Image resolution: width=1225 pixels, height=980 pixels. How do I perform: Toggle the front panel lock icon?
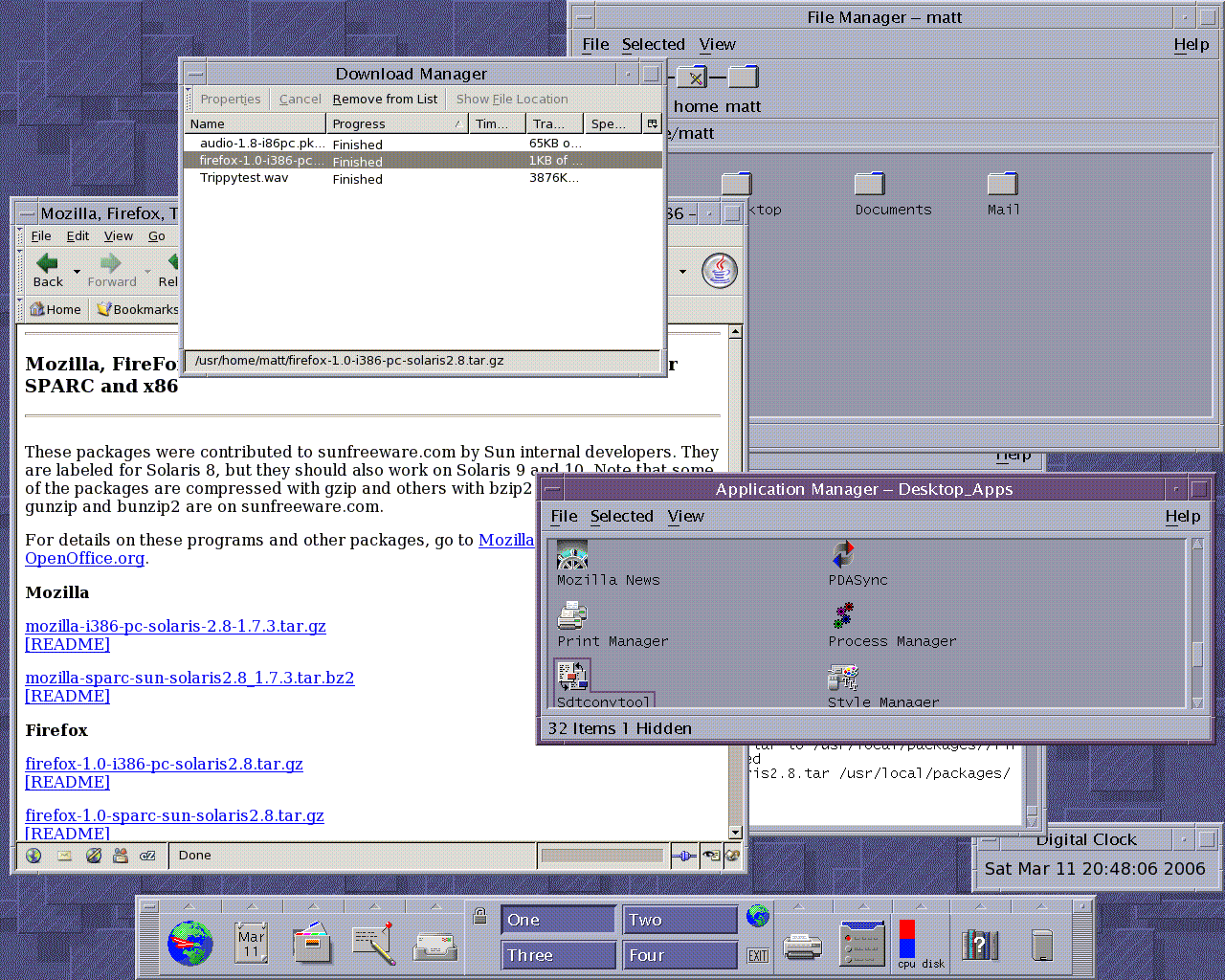(x=480, y=916)
